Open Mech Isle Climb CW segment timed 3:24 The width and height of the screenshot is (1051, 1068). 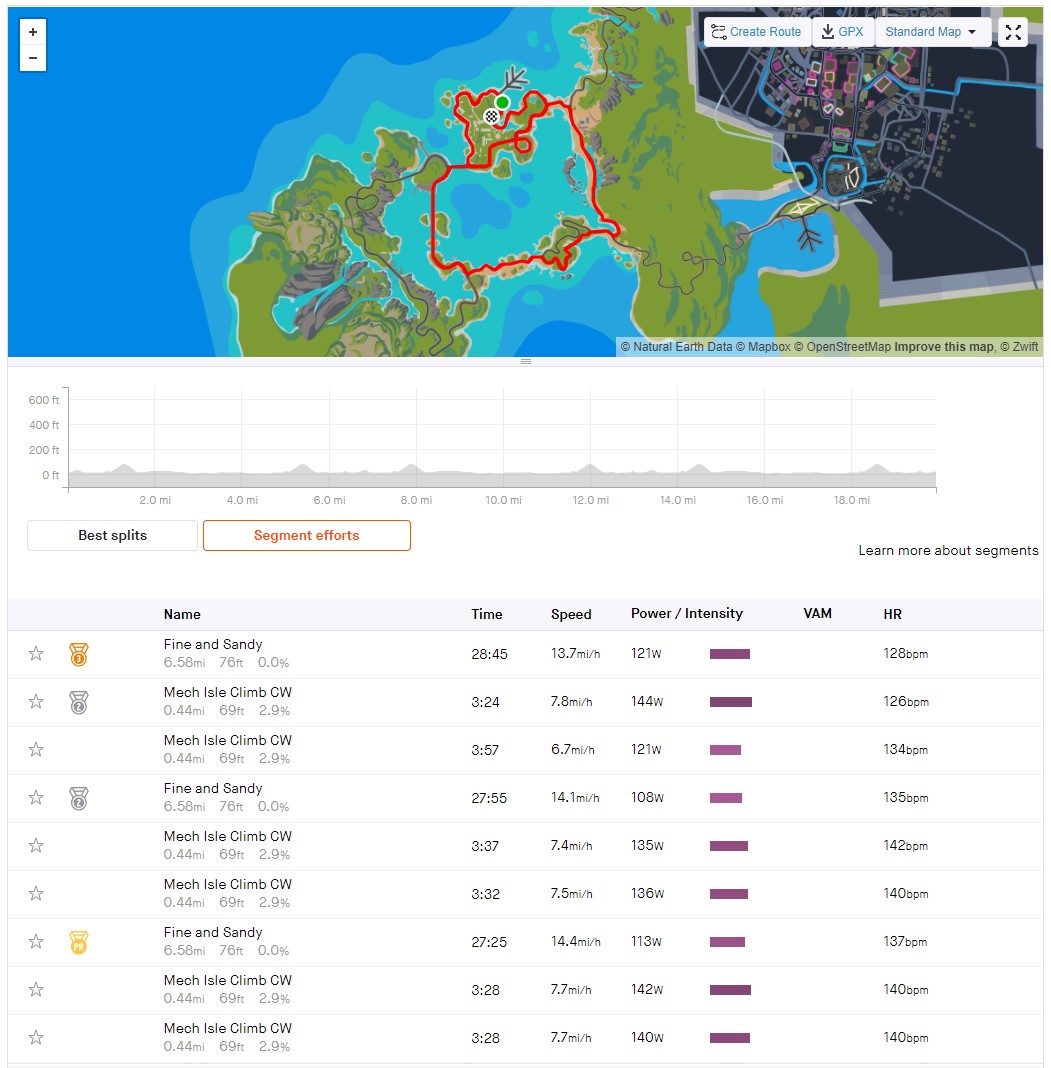[228, 692]
